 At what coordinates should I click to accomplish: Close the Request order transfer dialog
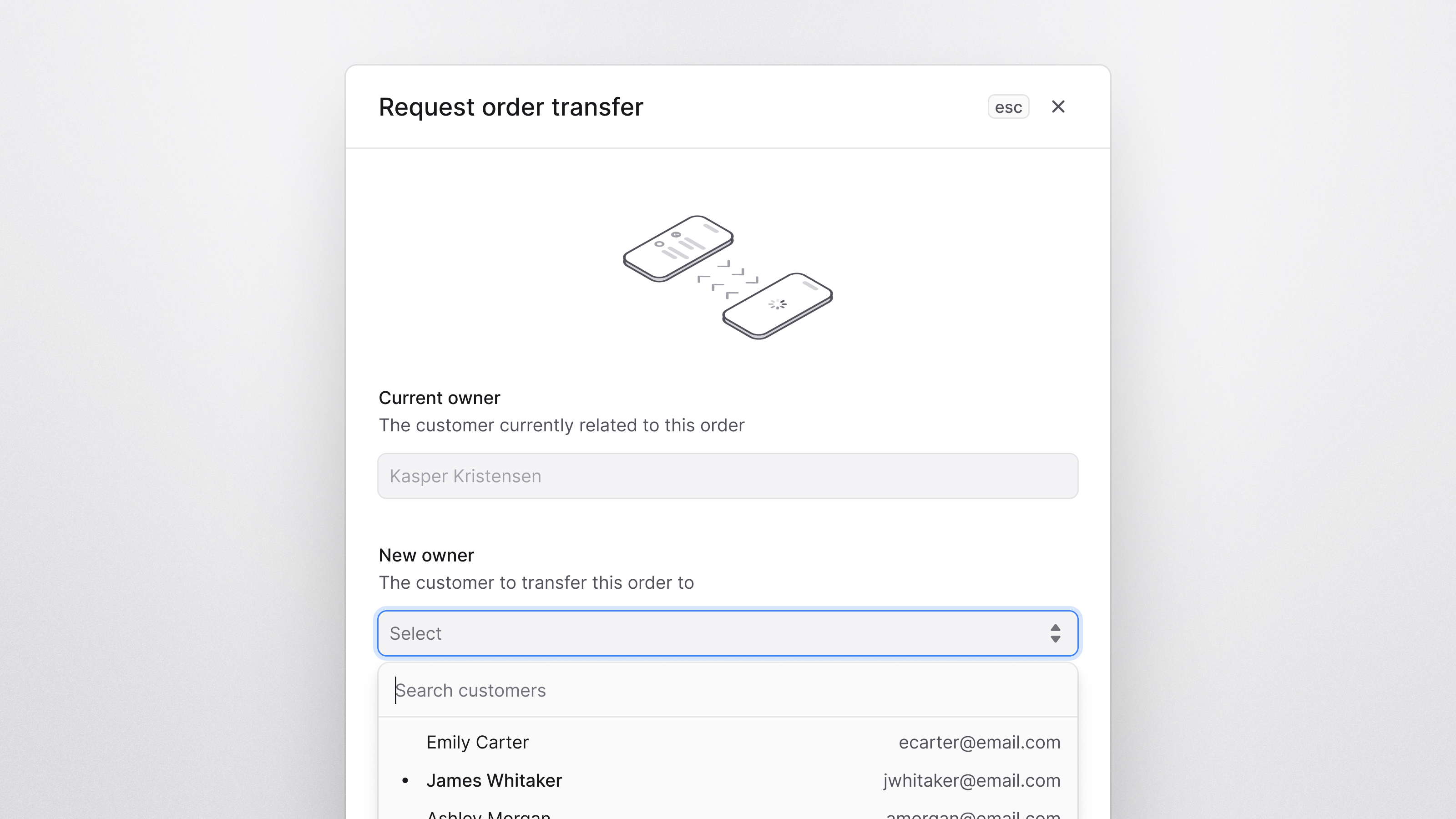tap(1057, 107)
